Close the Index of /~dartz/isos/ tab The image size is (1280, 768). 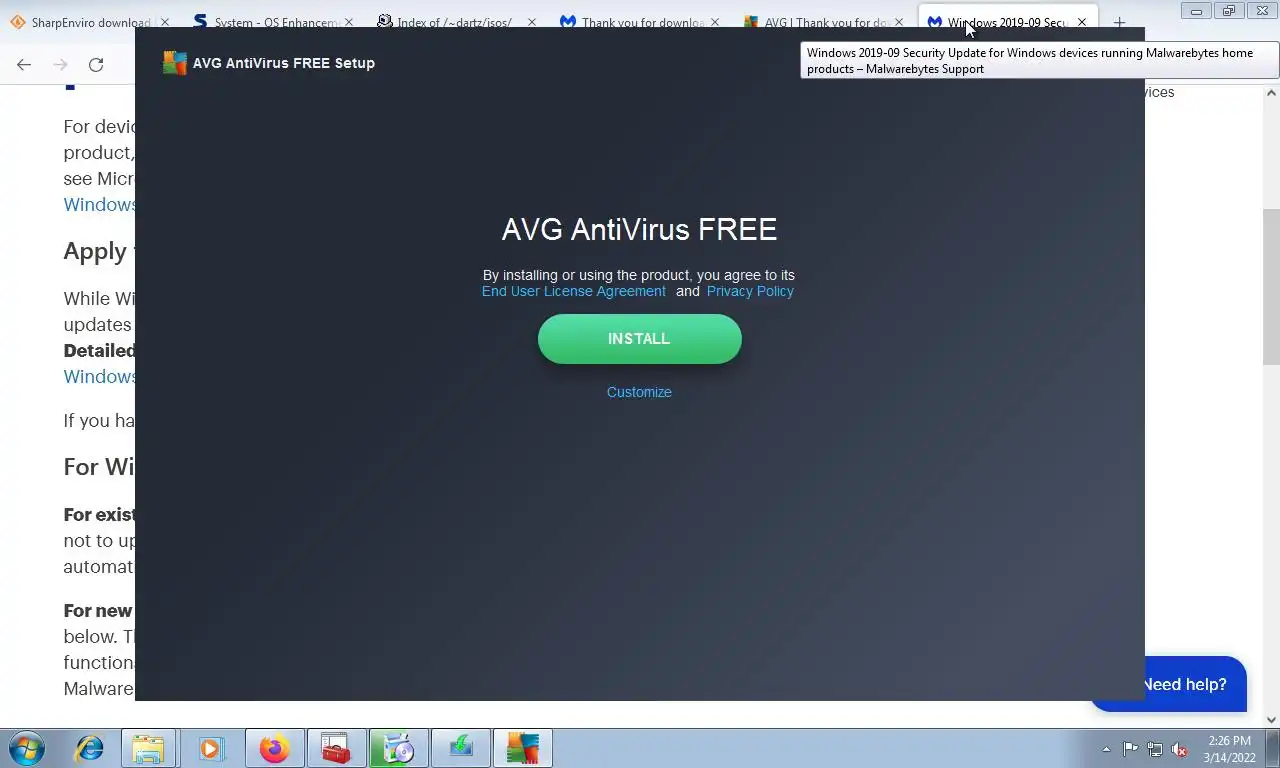click(x=531, y=22)
